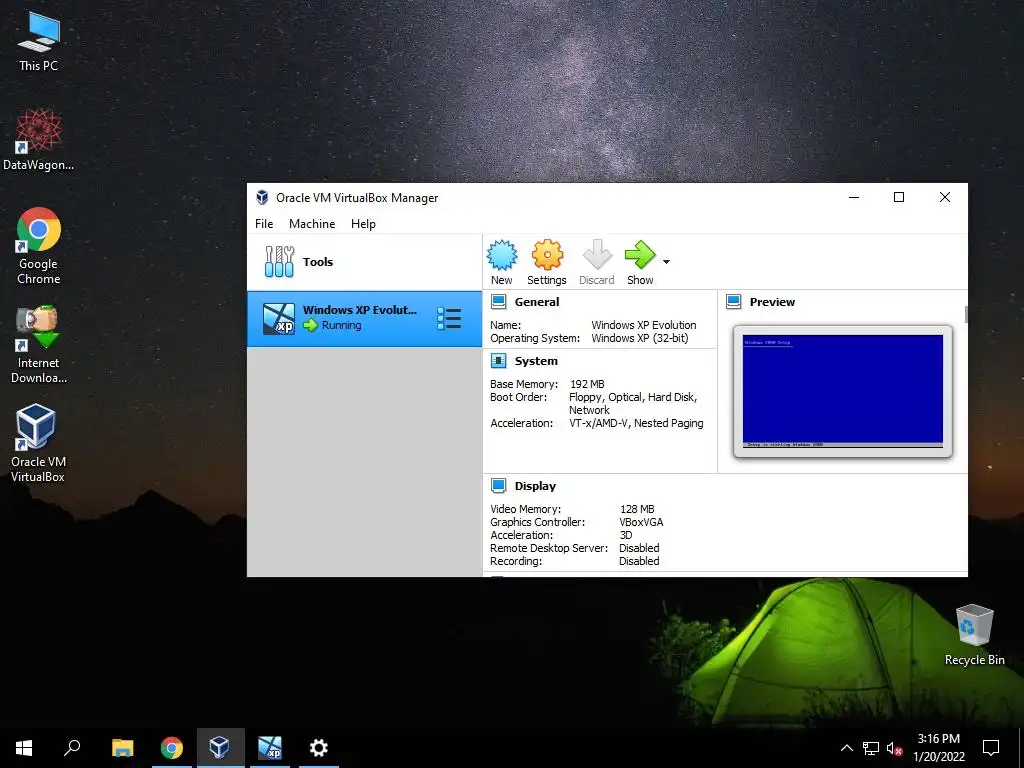This screenshot has height=768, width=1024.
Task: Click the 'Windows XP (32-bit)' operating system value
Action: pyautogui.click(x=639, y=338)
